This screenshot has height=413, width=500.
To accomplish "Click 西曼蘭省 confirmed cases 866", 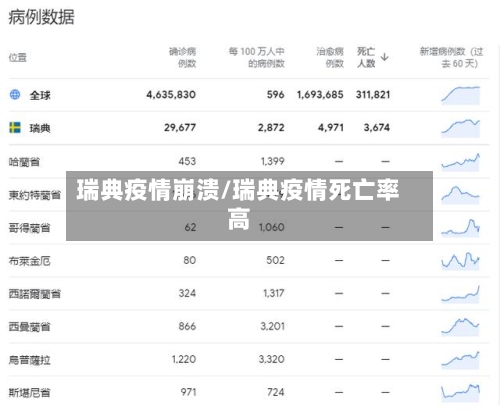I will pos(187,326).
